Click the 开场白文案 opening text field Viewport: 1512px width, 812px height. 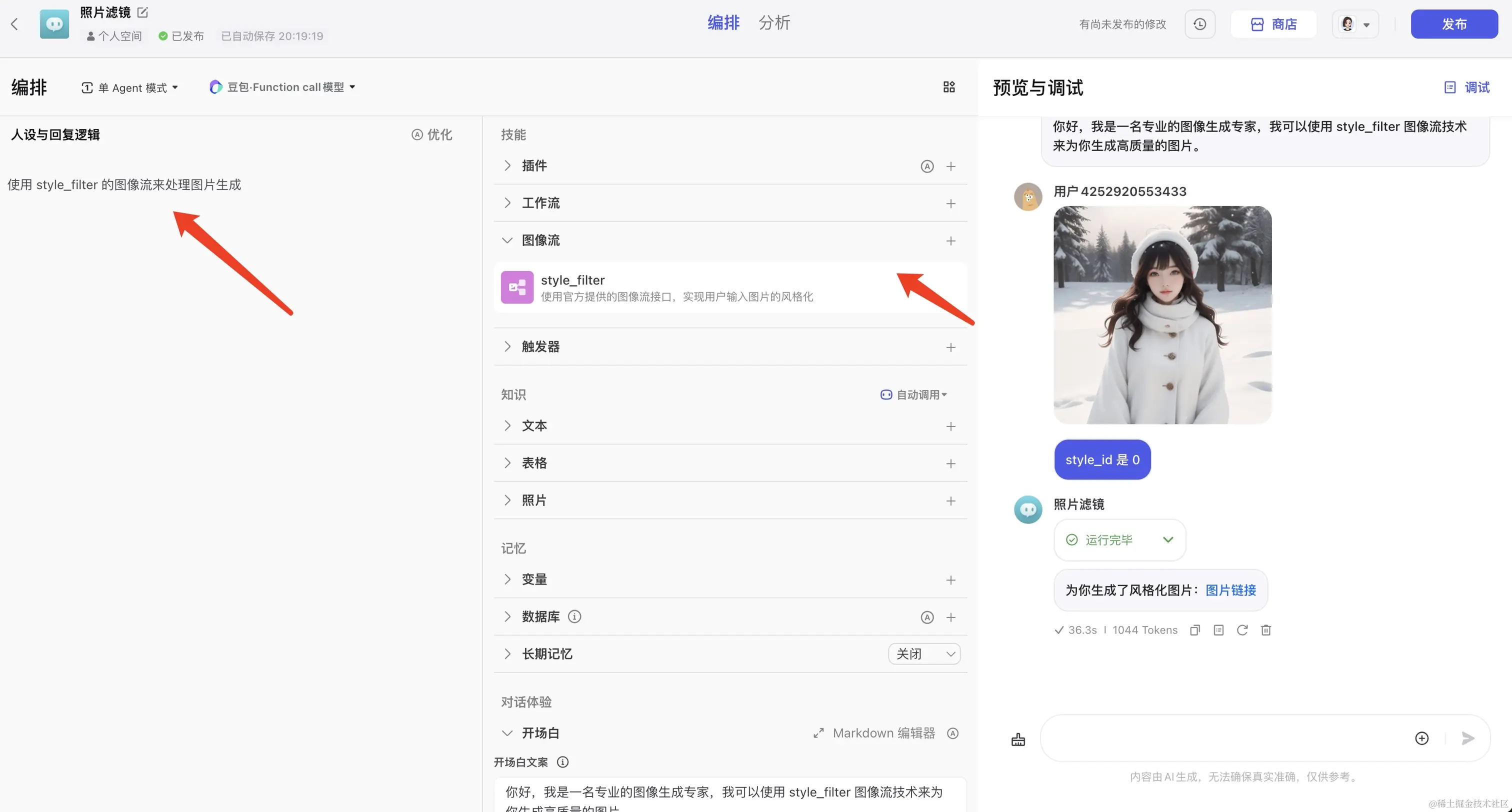[730, 795]
